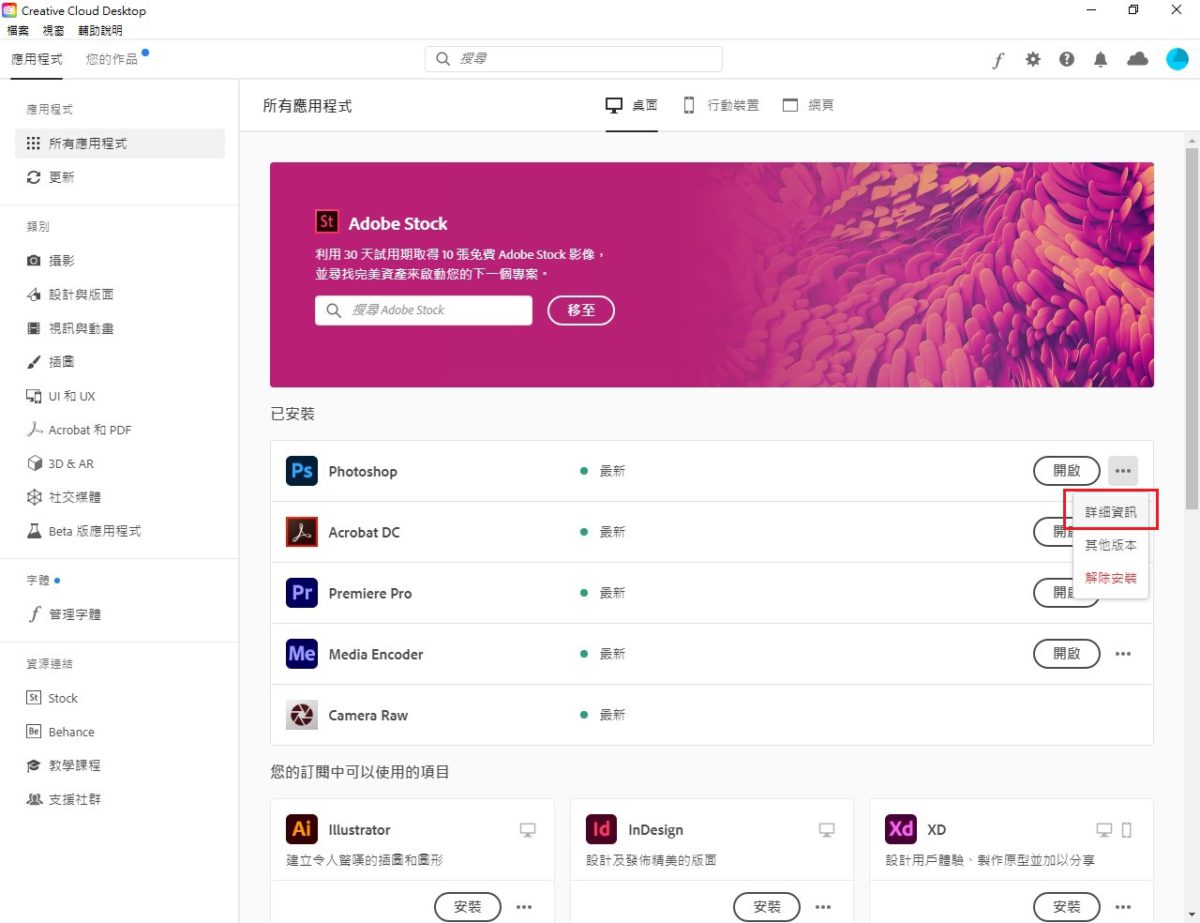Click 安裝 button for InDesign

[767, 907]
